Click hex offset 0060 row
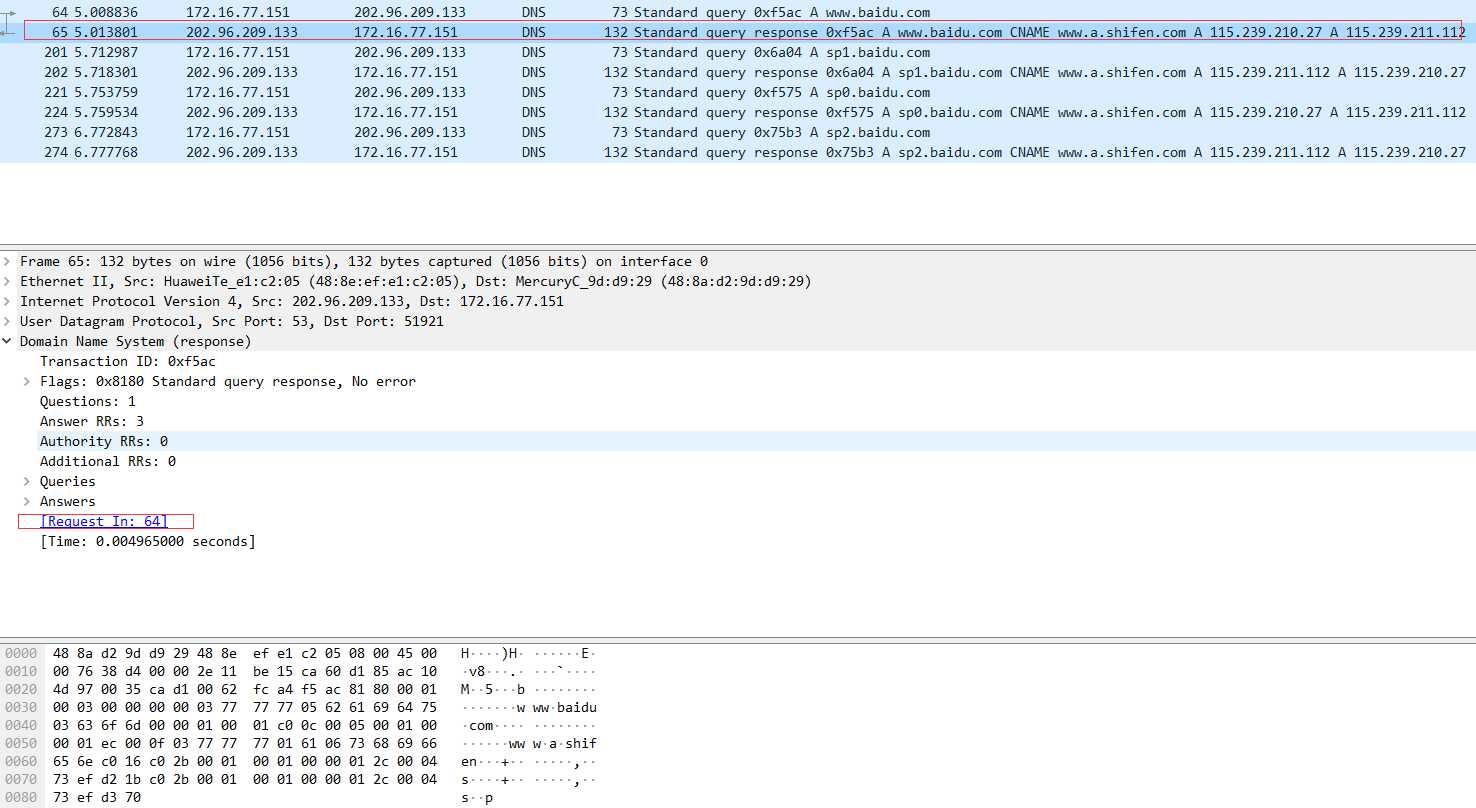Screen dimensions: 1476x808 (x=300, y=761)
